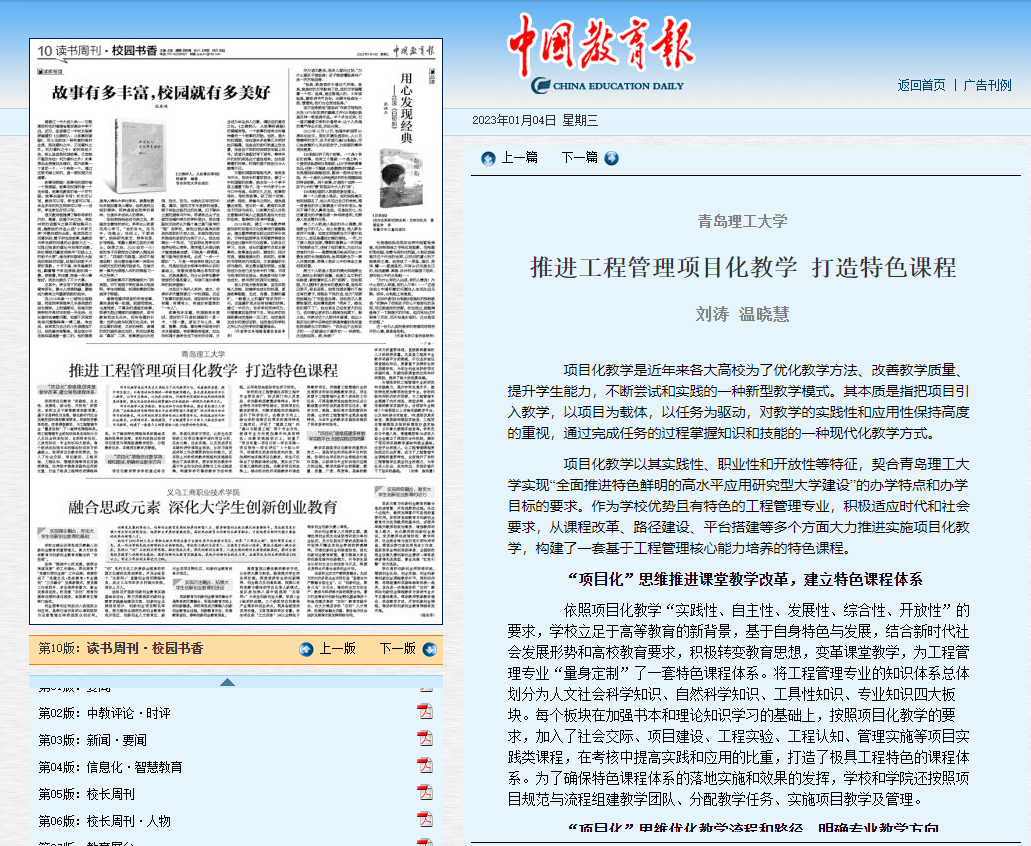
Task: Open PDF icon beside 第04版 信息化·智慧教育
Action: pos(425,766)
